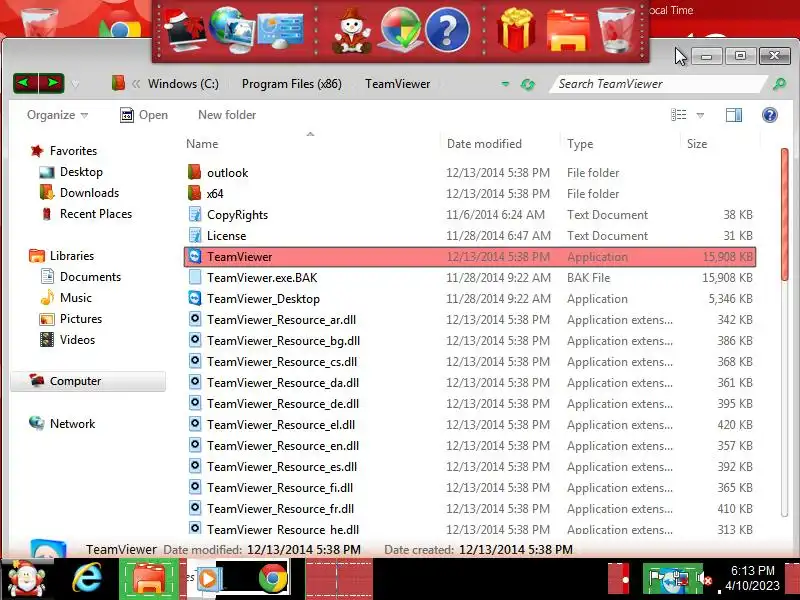800x600 pixels.
Task: Click the File Explorer taskbar icon
Action: pyautogui.click(x=149, y=579)
